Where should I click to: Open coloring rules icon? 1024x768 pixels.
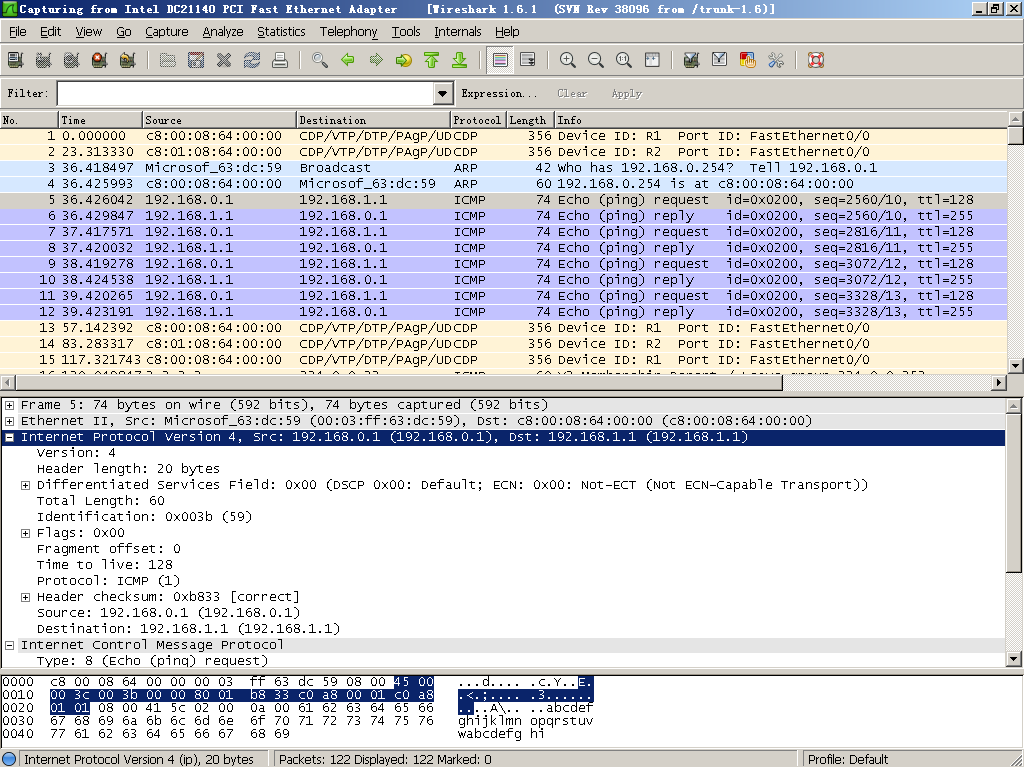(748, 61)
